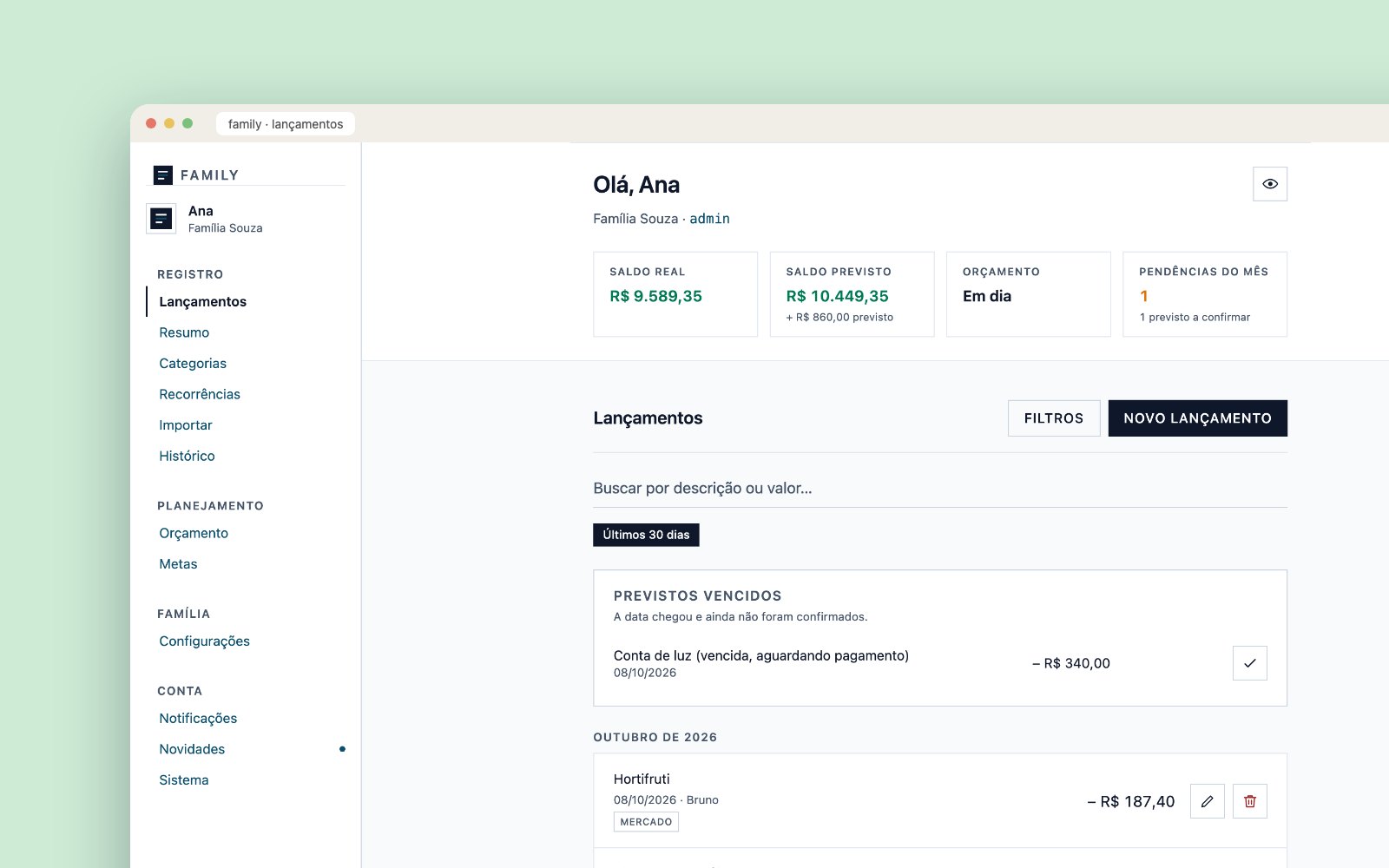
Task: Click the FAMILY logo icon in the sidebar
Action: coord(162,175)
